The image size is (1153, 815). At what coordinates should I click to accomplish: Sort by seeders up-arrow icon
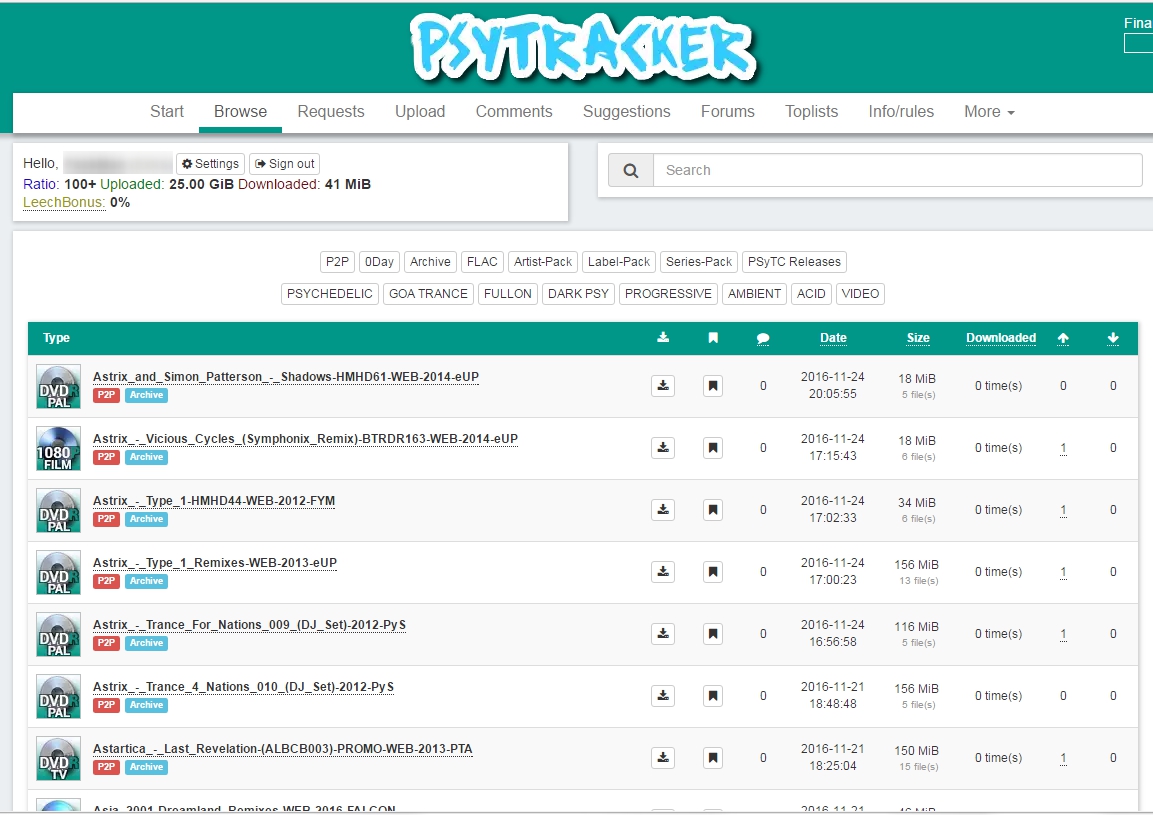(1063, 338)
